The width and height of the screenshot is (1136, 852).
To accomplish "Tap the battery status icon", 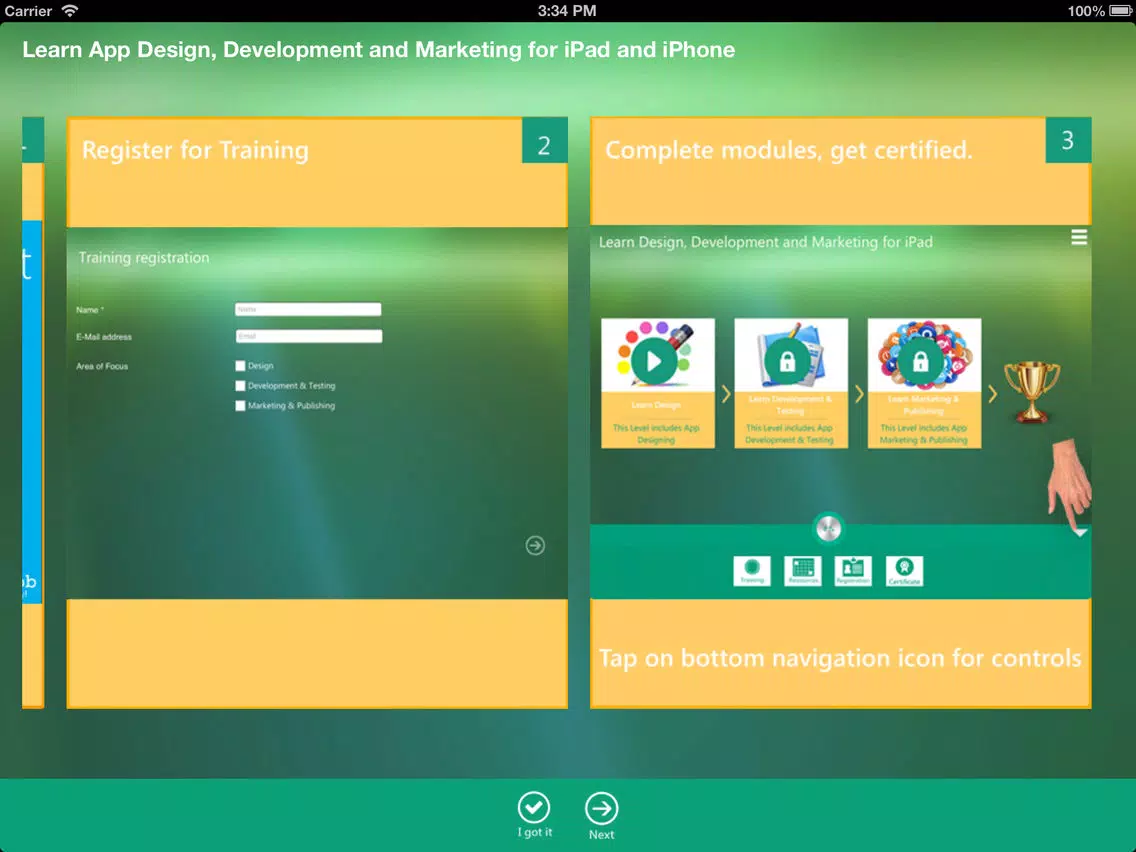I will click(1120, 11).
